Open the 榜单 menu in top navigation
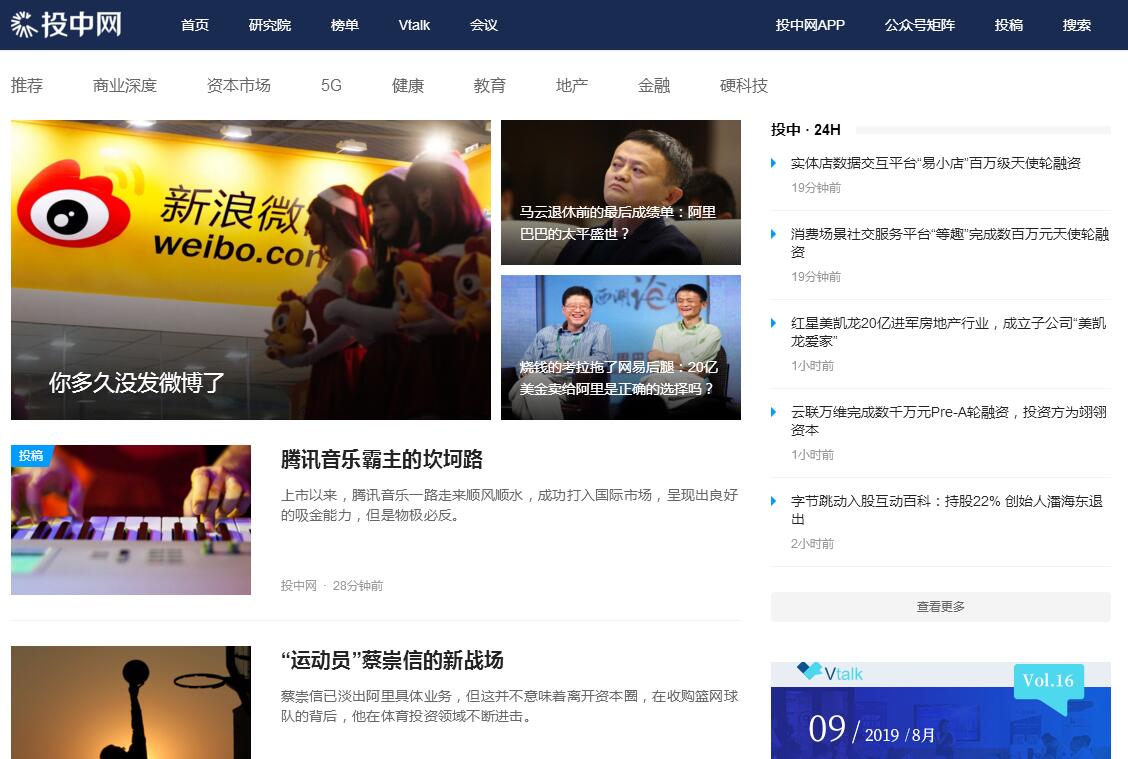This screenshot has height=759, width=1128. click(344, 25)
